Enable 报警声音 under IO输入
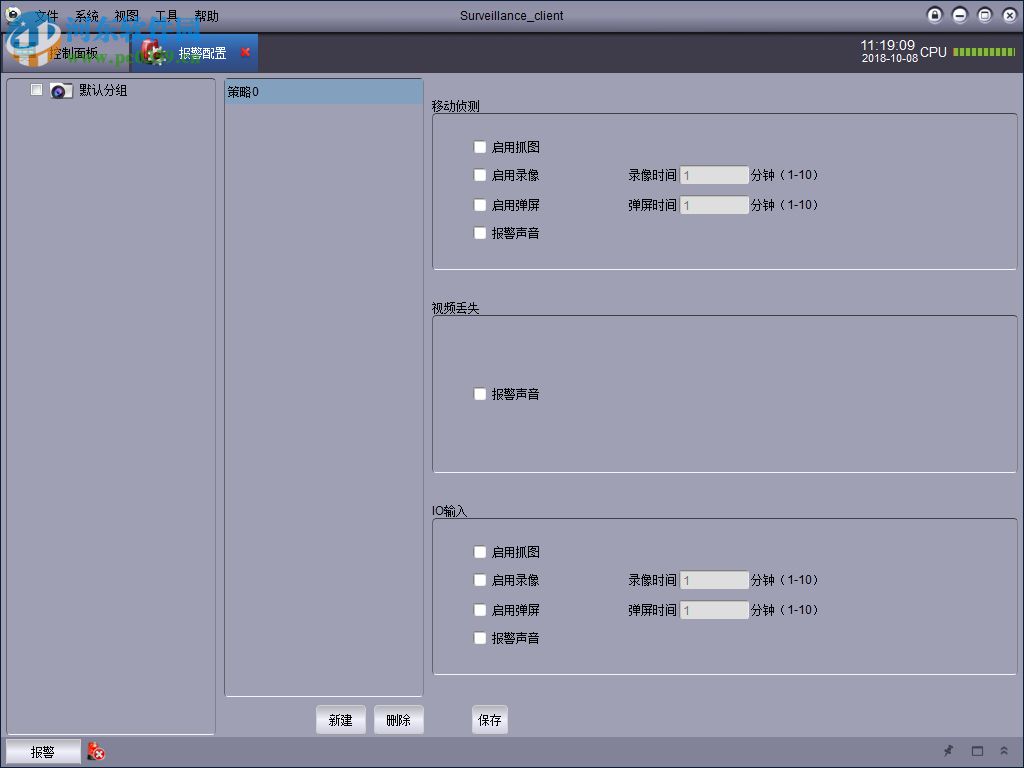1024x768 pixels. pos(480,638)
